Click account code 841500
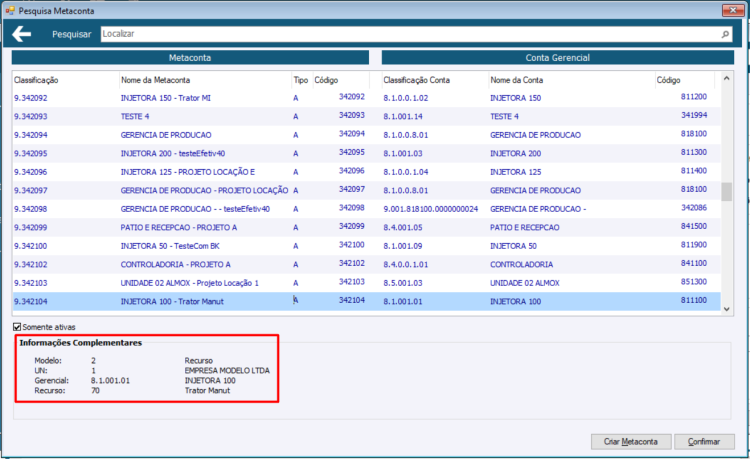This screenshot has height=459, width=750. pos(694,226)
